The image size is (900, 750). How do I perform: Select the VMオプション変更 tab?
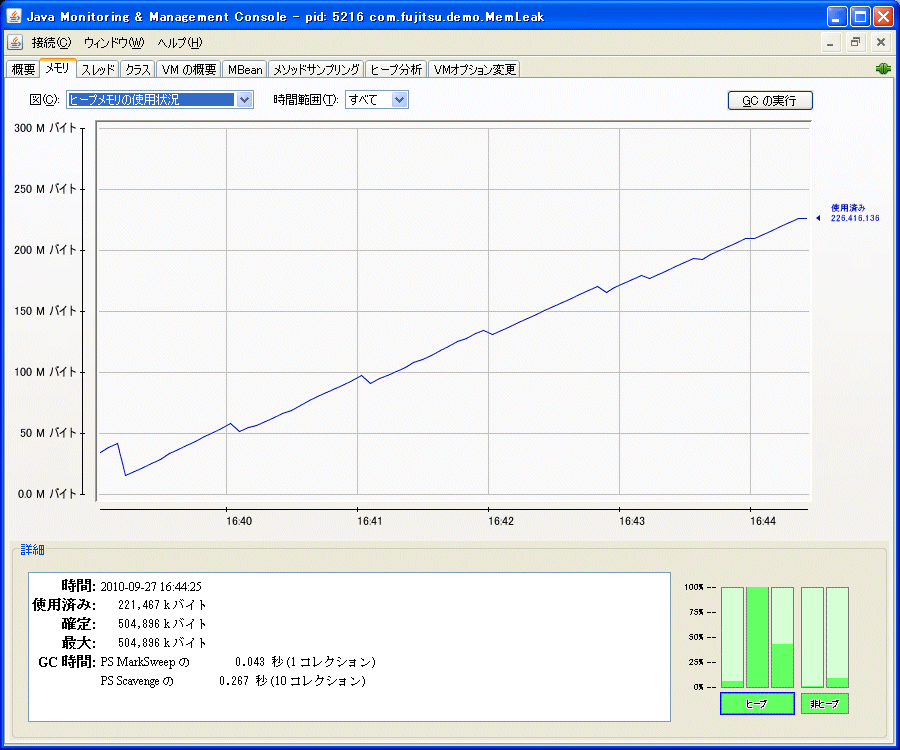[474, 69]
